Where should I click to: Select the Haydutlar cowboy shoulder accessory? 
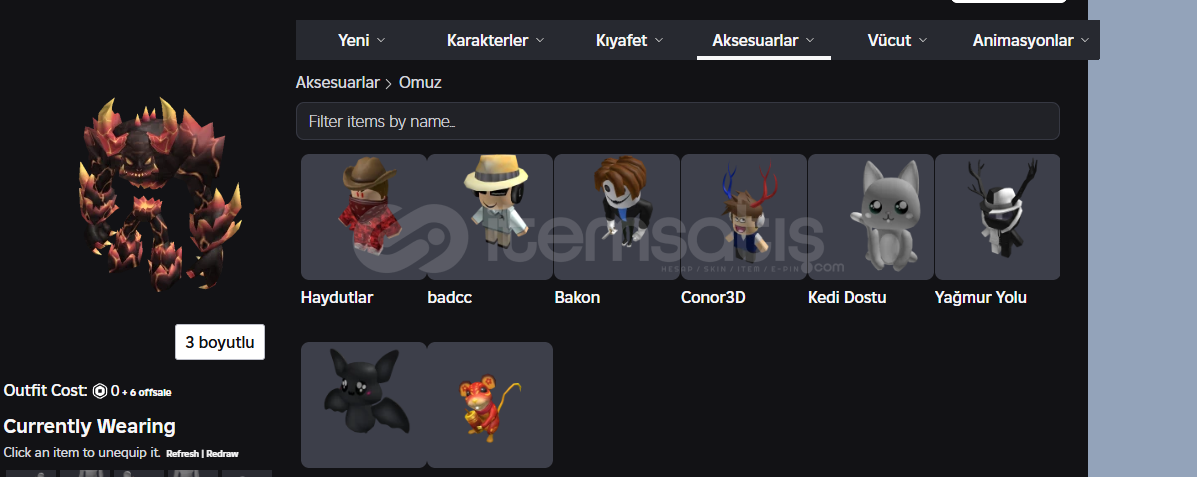pos(363,217)
